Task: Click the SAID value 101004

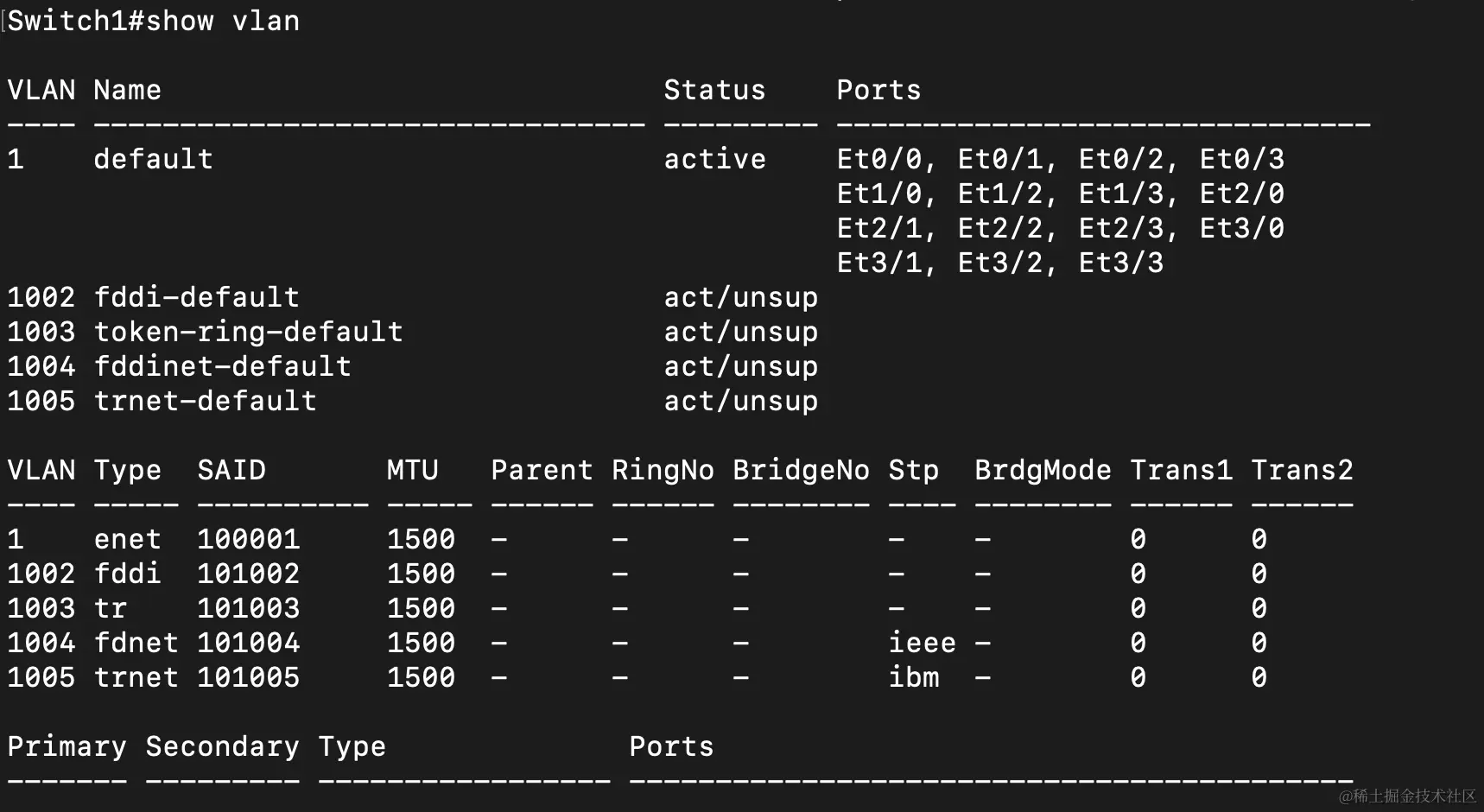Action: click(249, 643)
